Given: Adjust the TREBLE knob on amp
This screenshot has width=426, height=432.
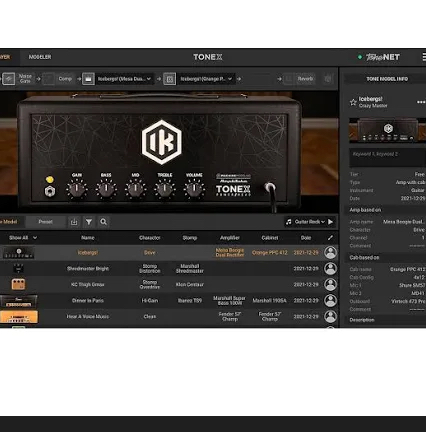Looking at the screenshot, I should click(x=165, y=189).
